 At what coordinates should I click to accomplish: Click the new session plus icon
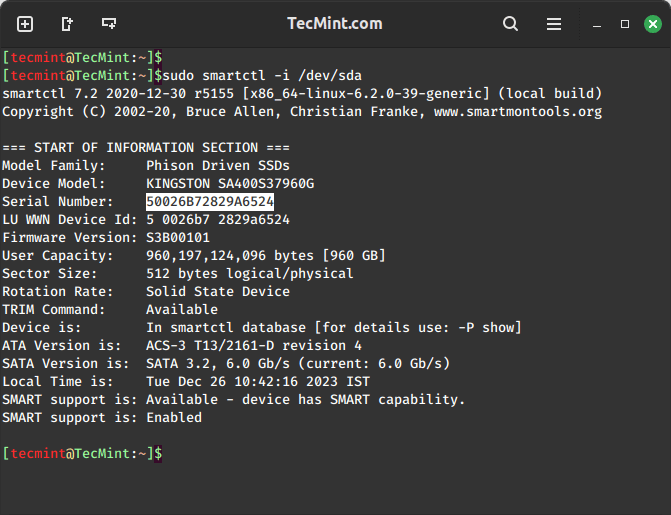[x=25, y=23]
